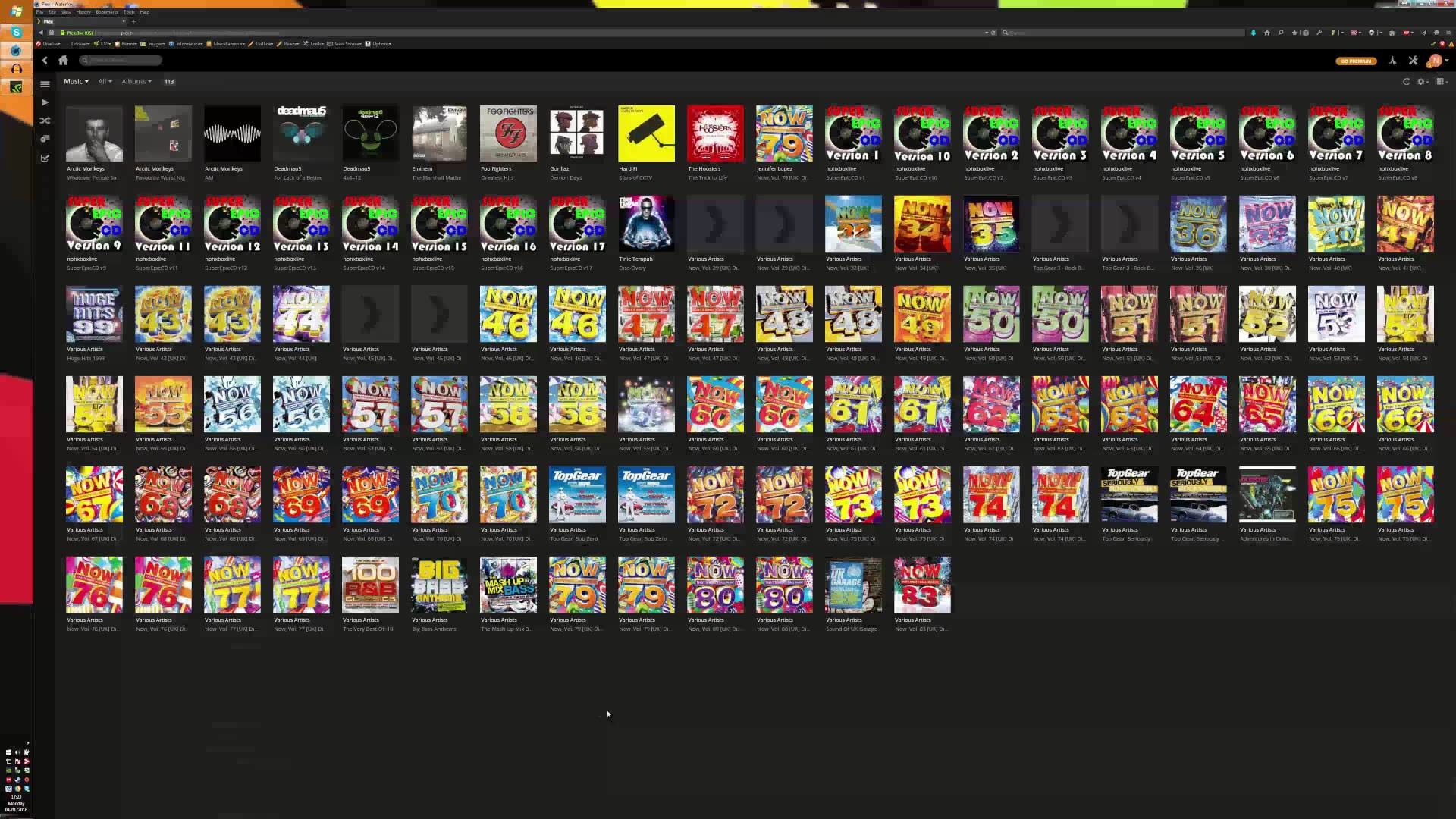Open Plex settings wrench-screwdriver icon
This screenshot has width=1456, height=819.
[1413, 61]
